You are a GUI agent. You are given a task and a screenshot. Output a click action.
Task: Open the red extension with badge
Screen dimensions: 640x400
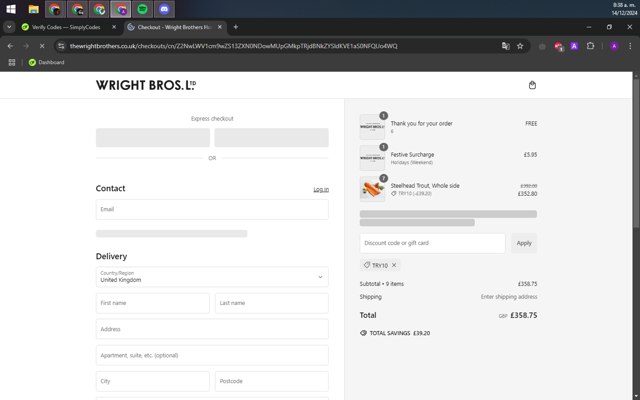(558, 47)
